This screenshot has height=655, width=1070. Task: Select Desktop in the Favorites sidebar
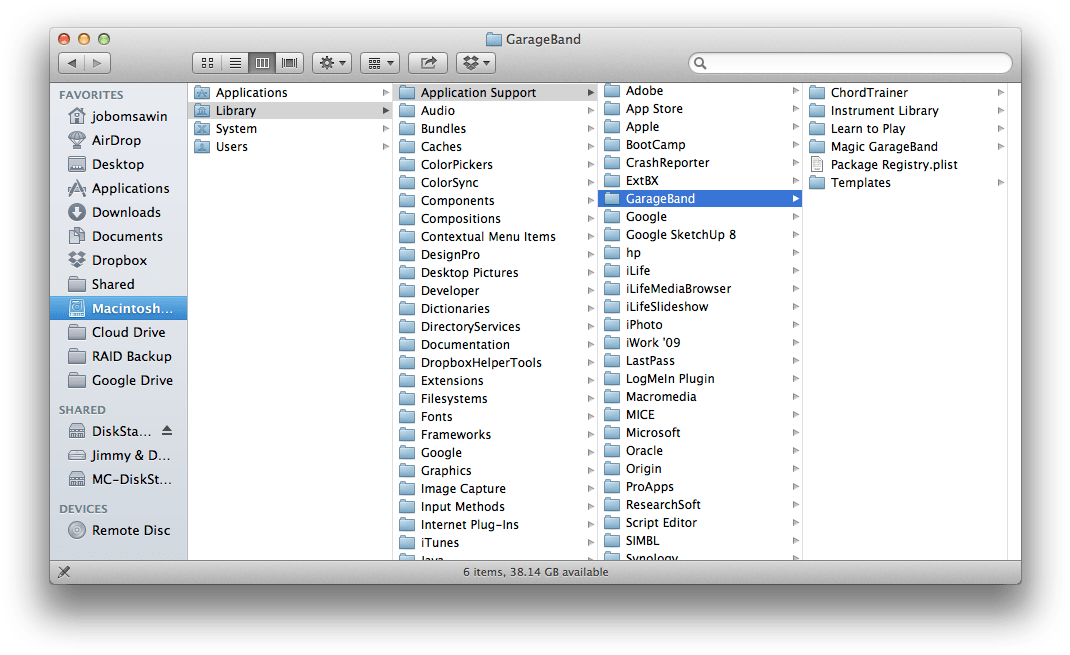point(119,164)
